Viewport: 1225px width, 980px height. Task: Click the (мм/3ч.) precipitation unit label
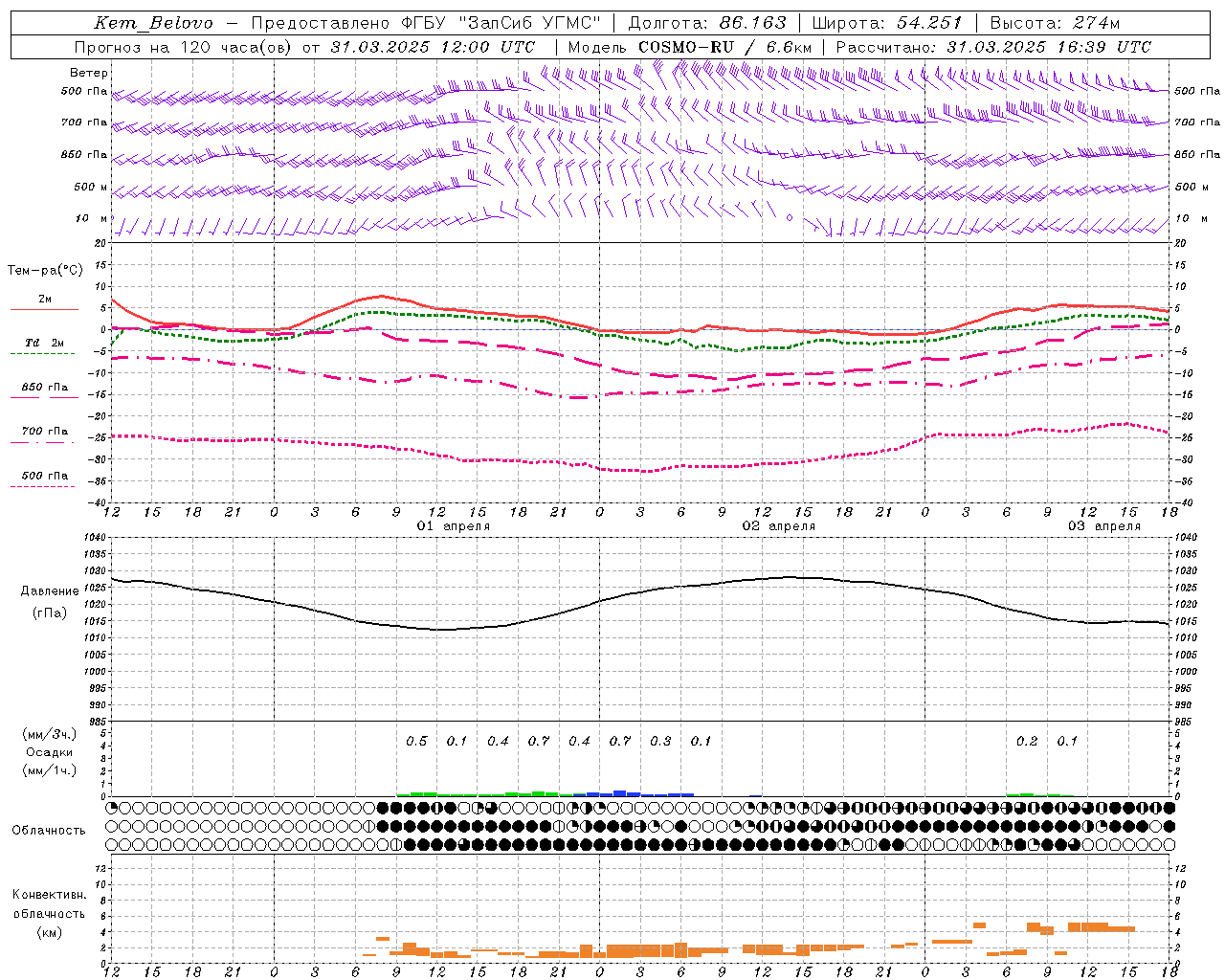50,734
